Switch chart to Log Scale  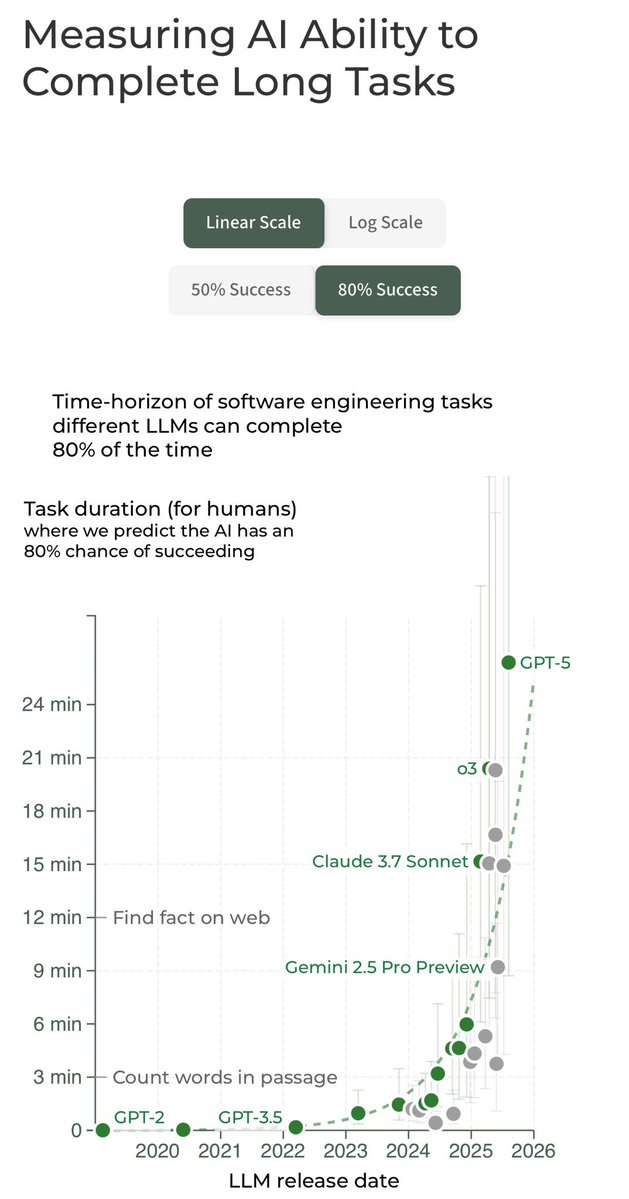point(385,222)
